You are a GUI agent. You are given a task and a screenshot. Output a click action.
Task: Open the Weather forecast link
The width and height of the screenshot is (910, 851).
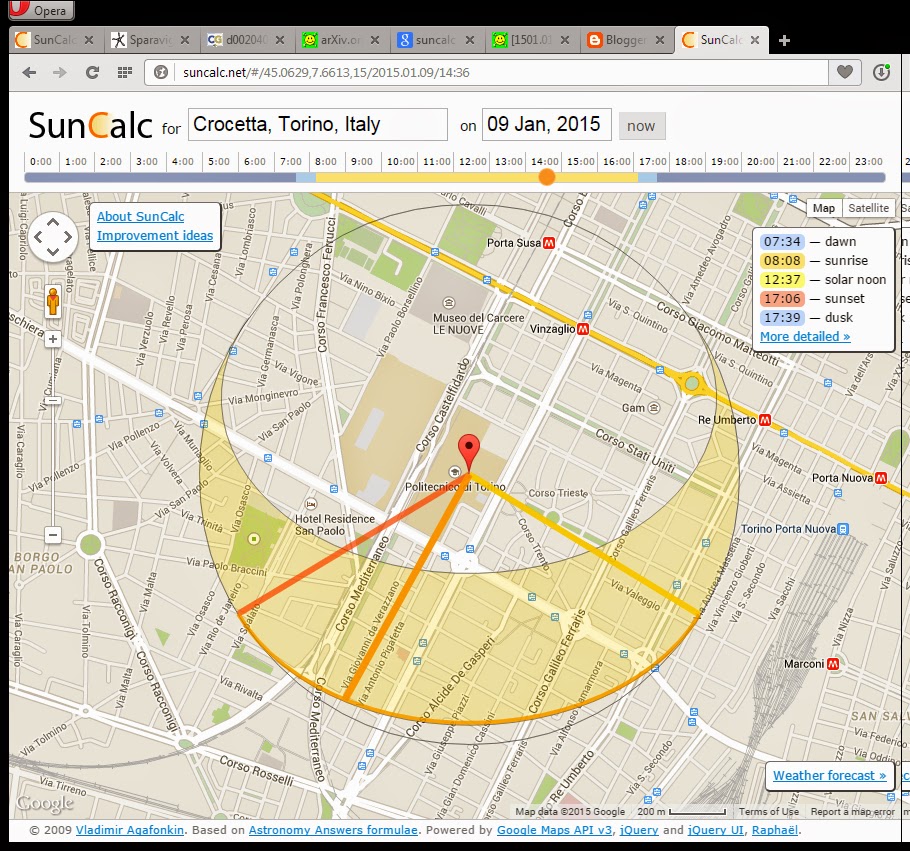[829, 776]
